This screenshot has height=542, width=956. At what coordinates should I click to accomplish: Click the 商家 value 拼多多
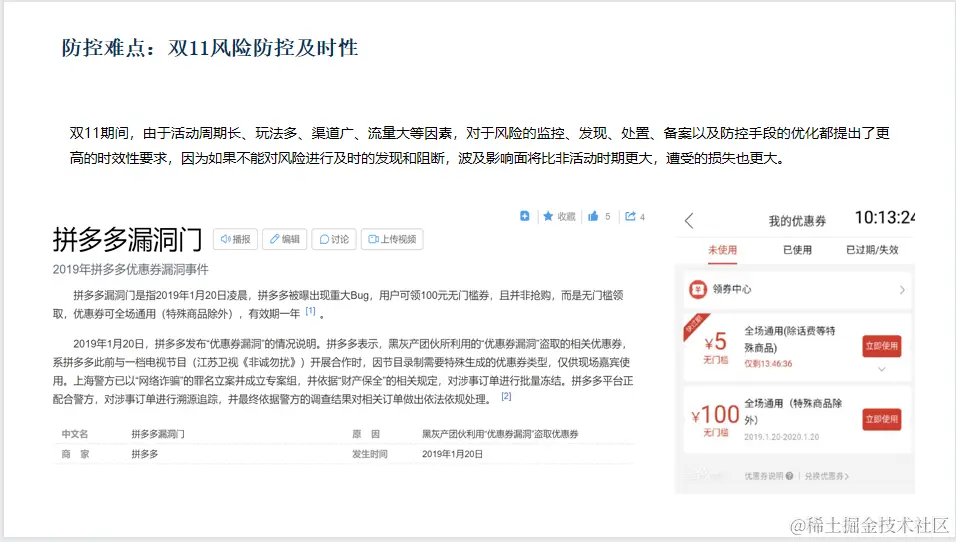pyautogui.click(x=144, y=454)
